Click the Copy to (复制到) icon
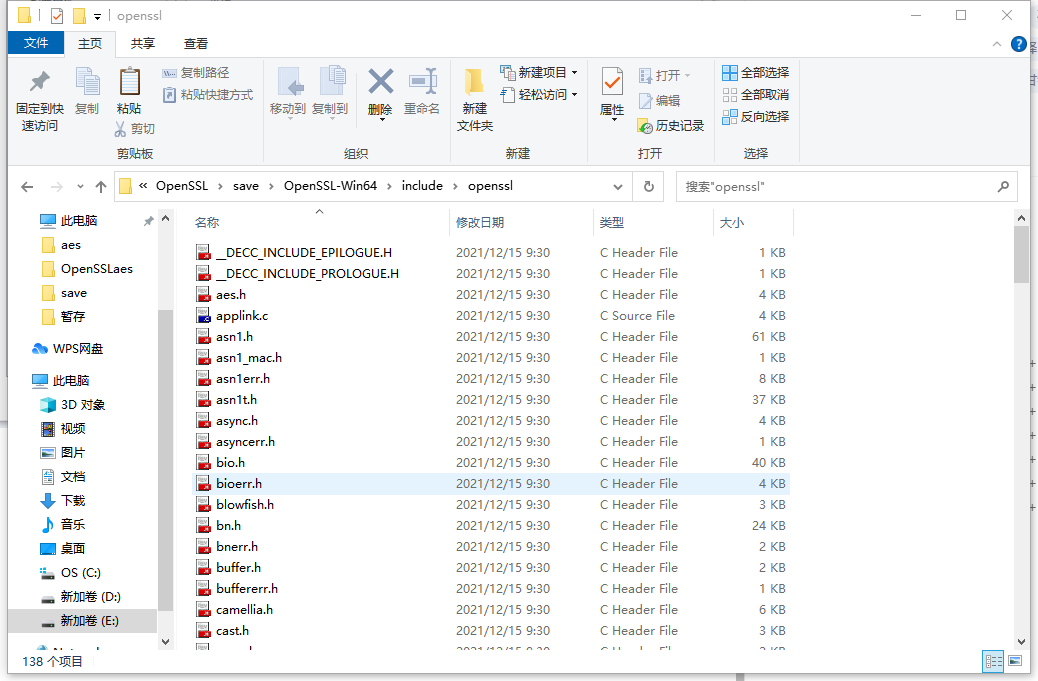Viewport: 1038px width, 681px height. click(332, 81)
